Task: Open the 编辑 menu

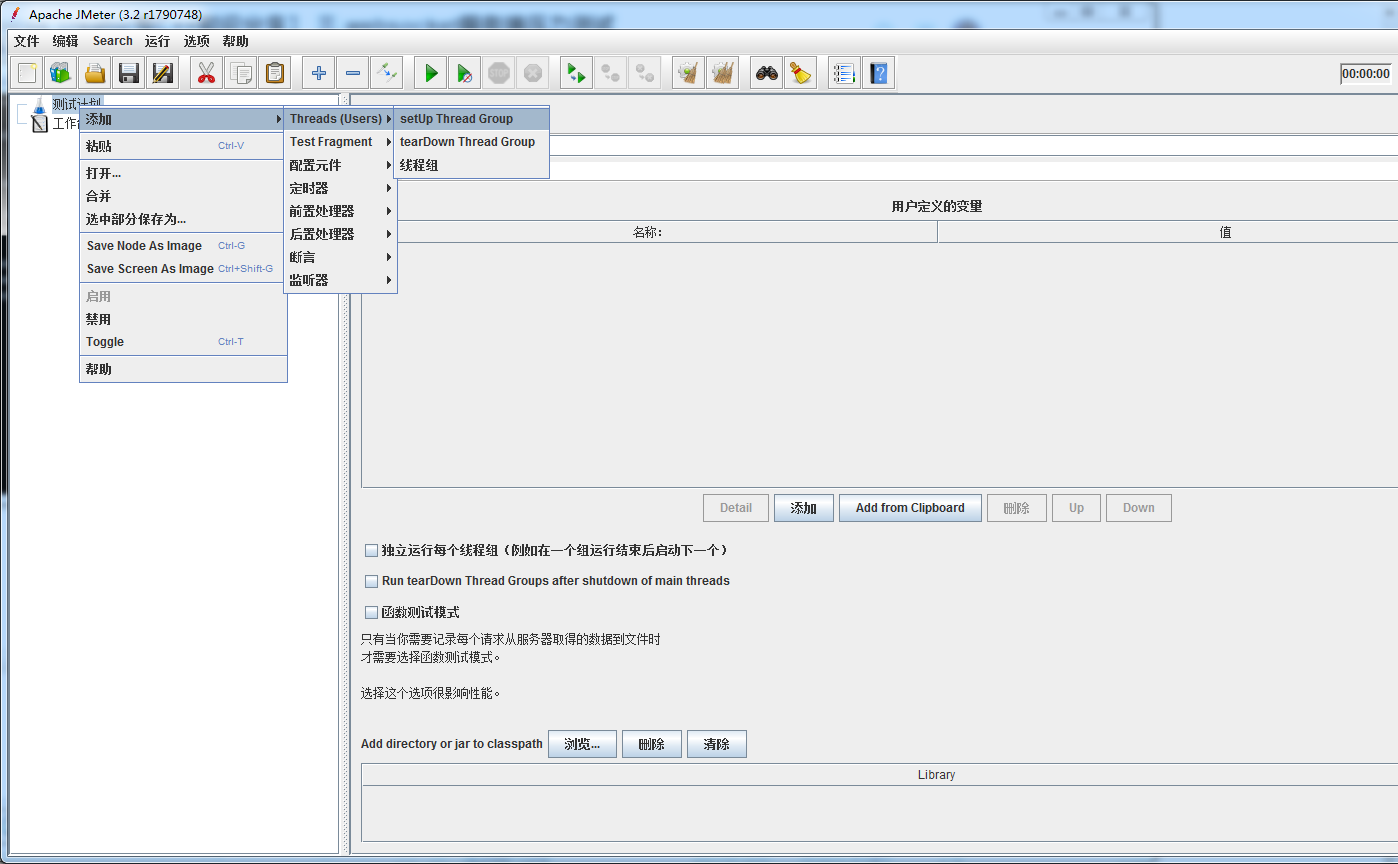Action: pos(66,41)
